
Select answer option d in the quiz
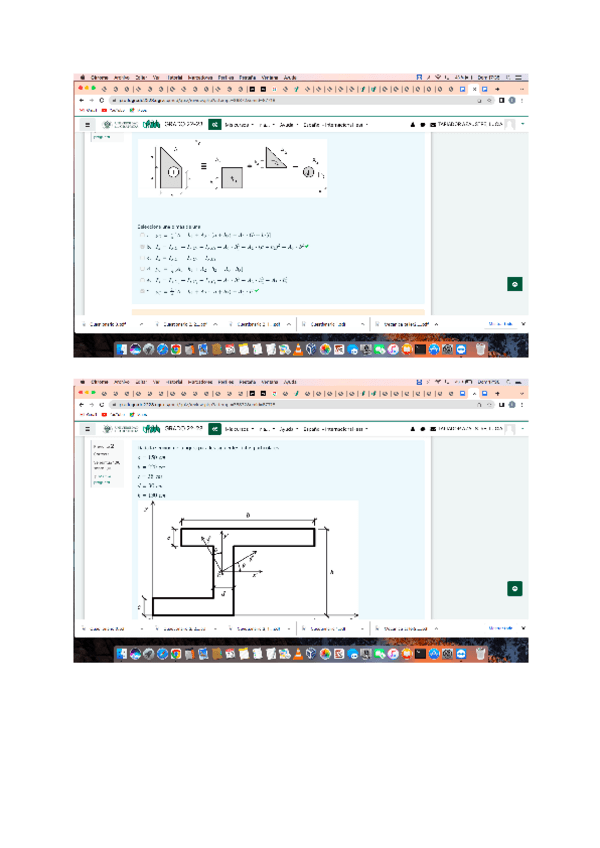(142, 269)
